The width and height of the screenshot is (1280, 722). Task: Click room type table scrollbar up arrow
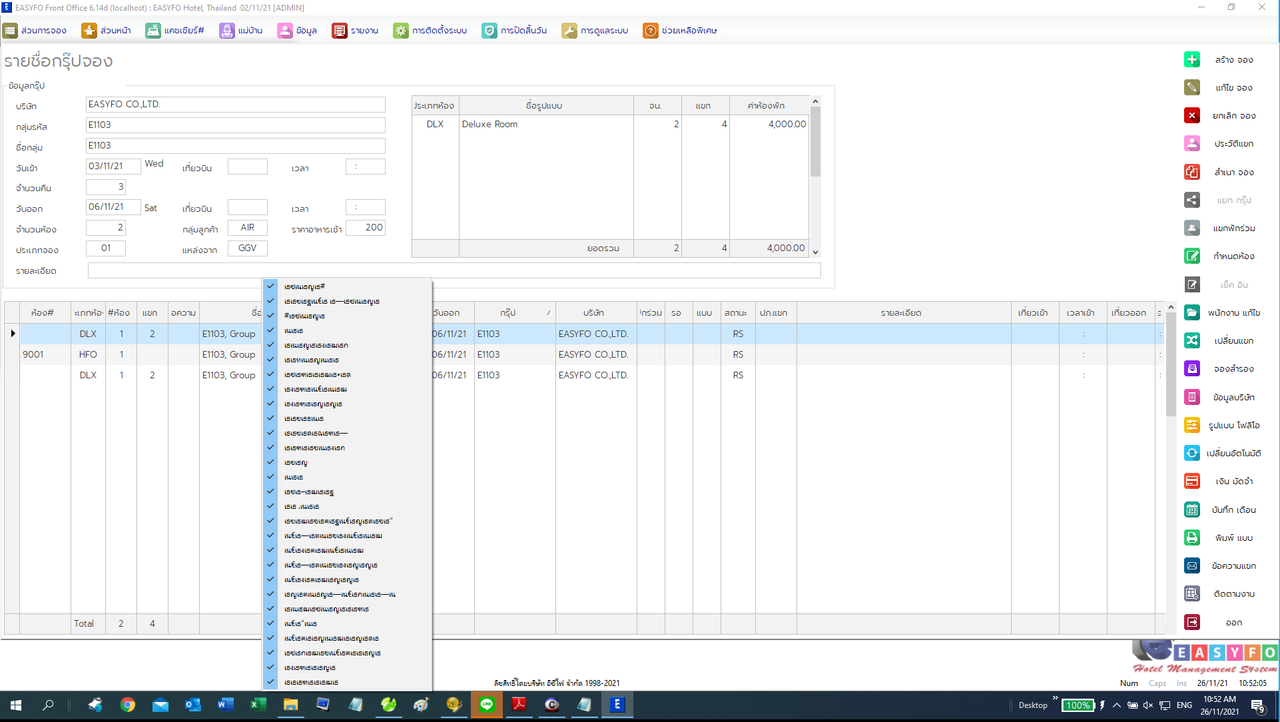tap(815, 101)
